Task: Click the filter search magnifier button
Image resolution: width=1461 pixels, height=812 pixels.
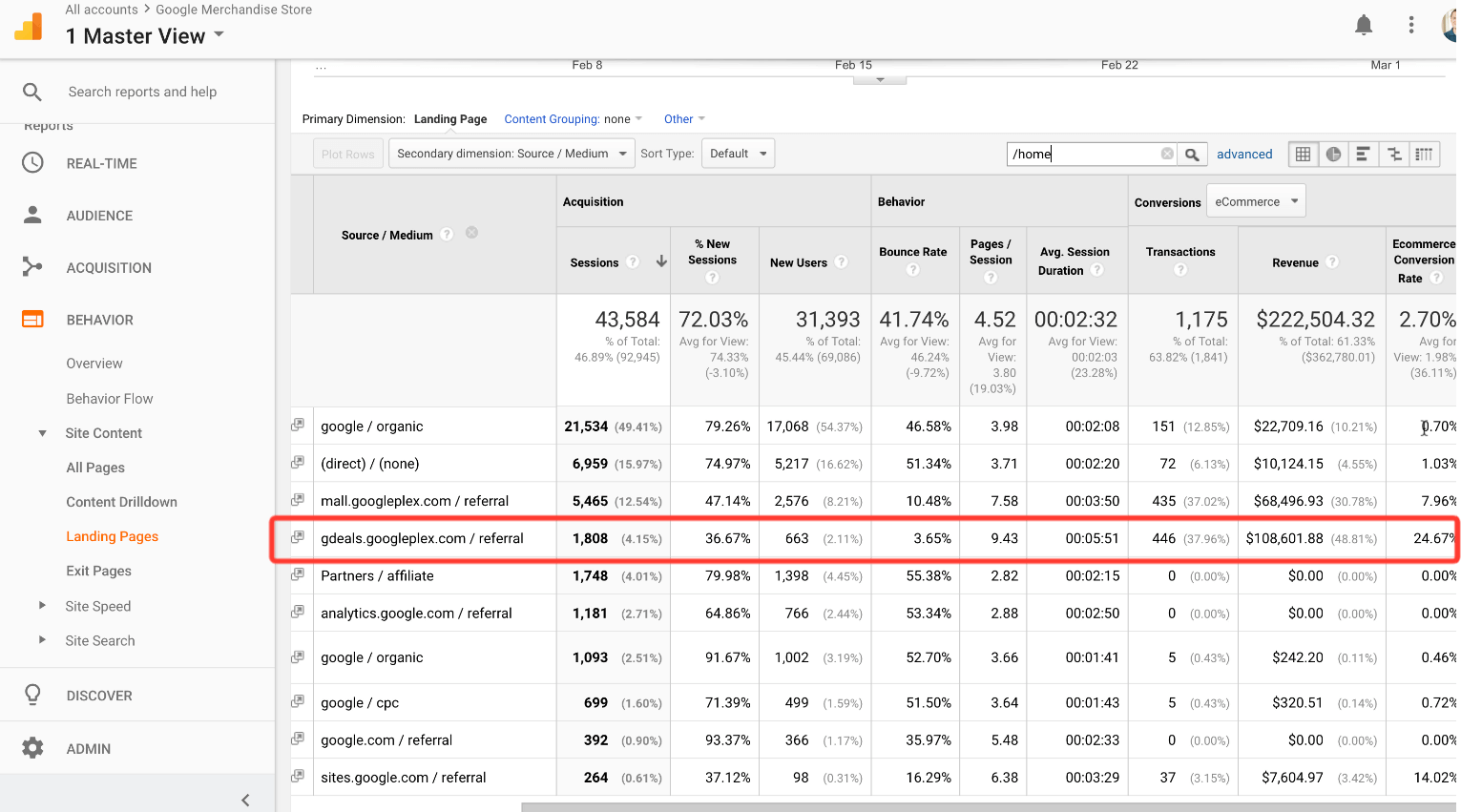Action: click(1192, 154)
